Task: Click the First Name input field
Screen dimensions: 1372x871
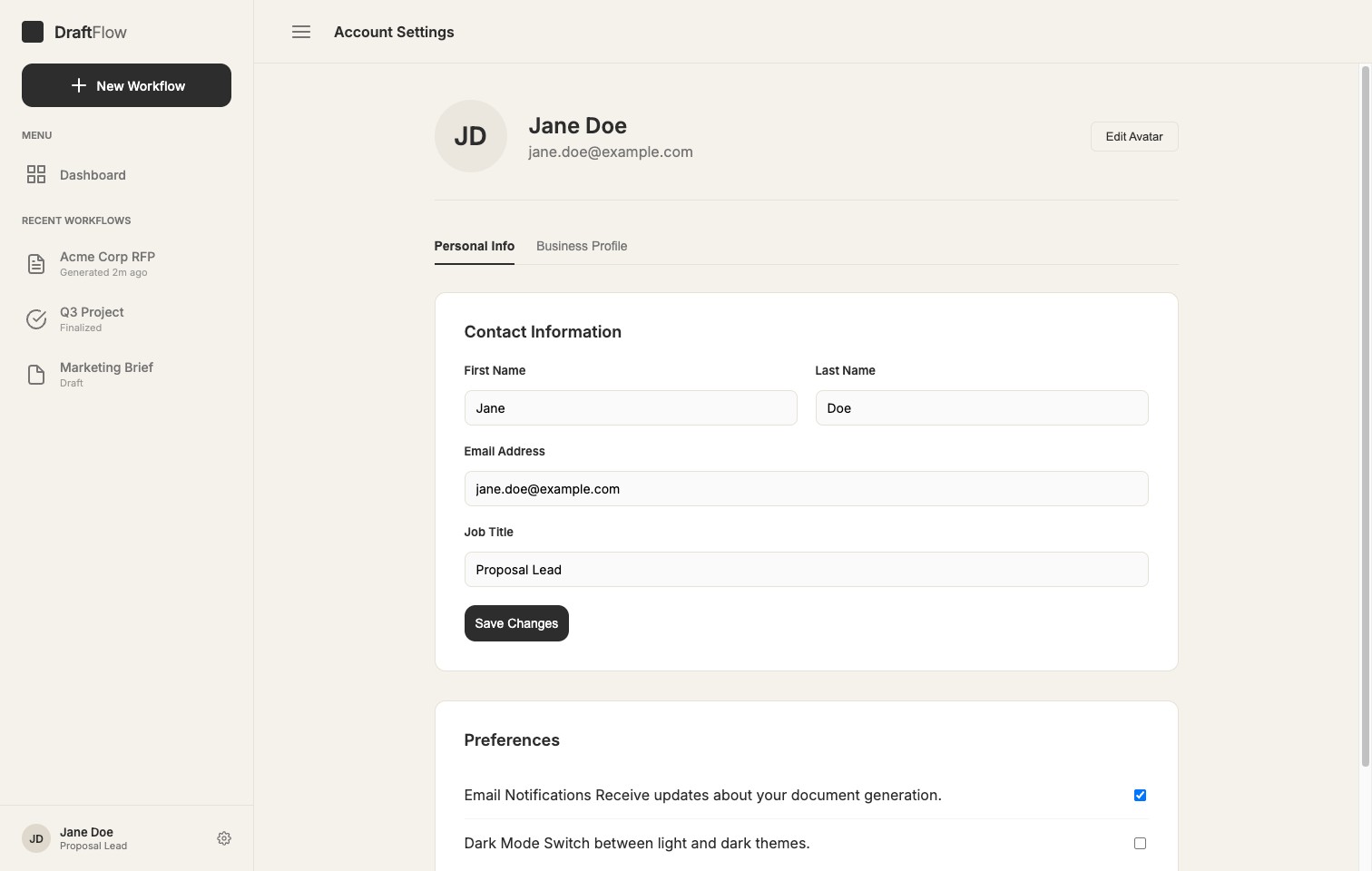Action: 630,407
